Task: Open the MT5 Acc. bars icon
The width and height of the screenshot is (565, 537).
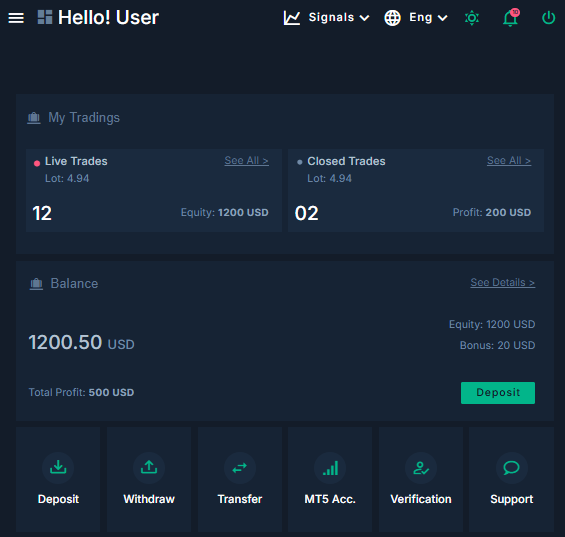Action: [x=330, y=468]
